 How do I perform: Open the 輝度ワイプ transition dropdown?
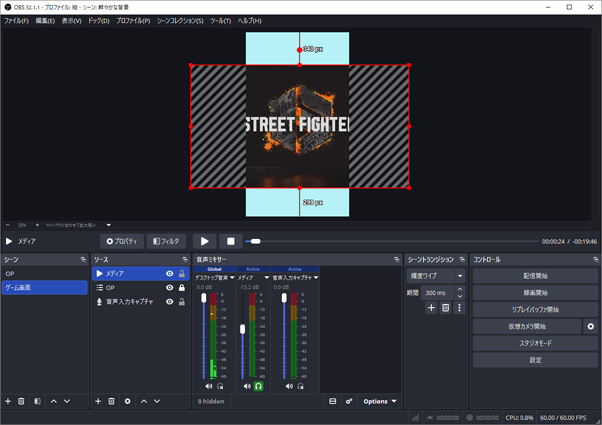click(436, 275)
